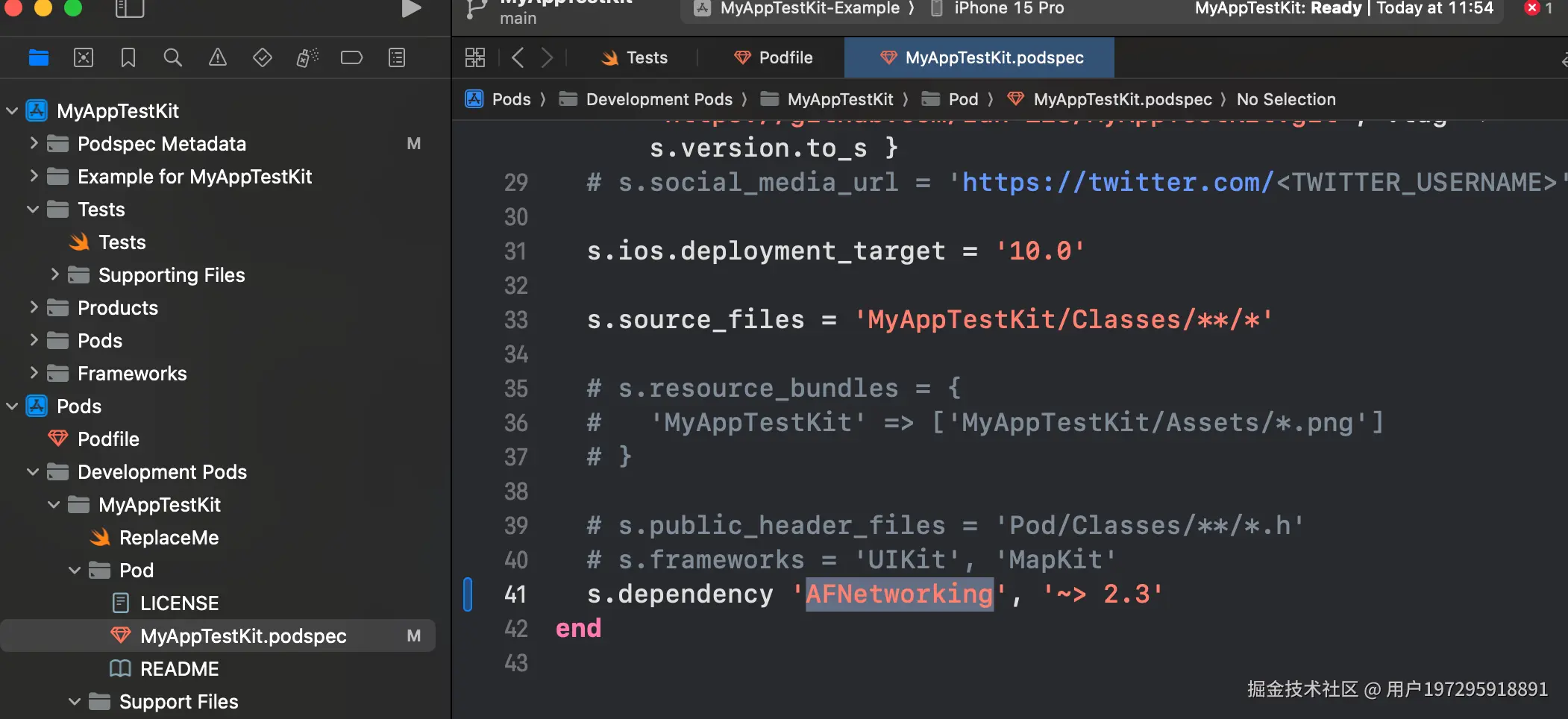Switch to the Podfile editor tab
This screenshot has height=719, width=1568.
(x=773, y=57)
